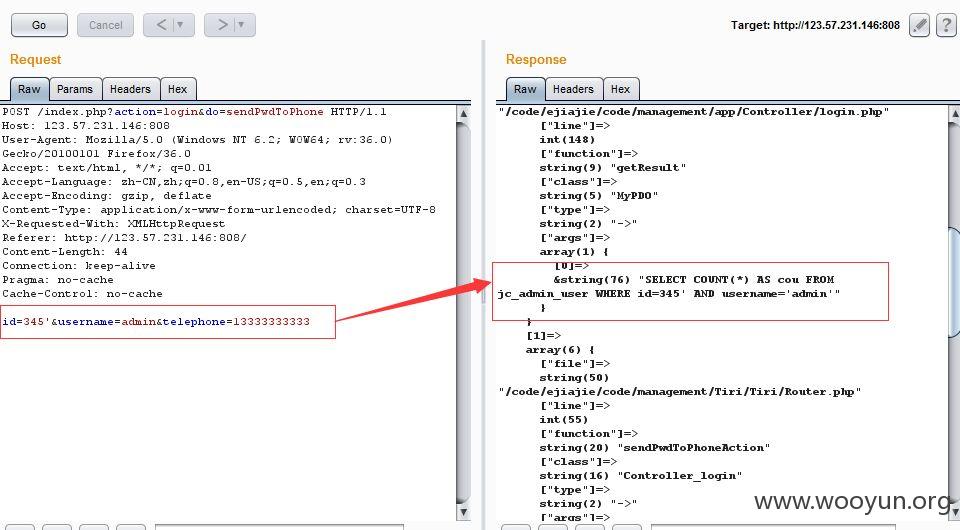Open the forward history dropdown arrow
Screen dimensions: 960x530
click(241, 25)
